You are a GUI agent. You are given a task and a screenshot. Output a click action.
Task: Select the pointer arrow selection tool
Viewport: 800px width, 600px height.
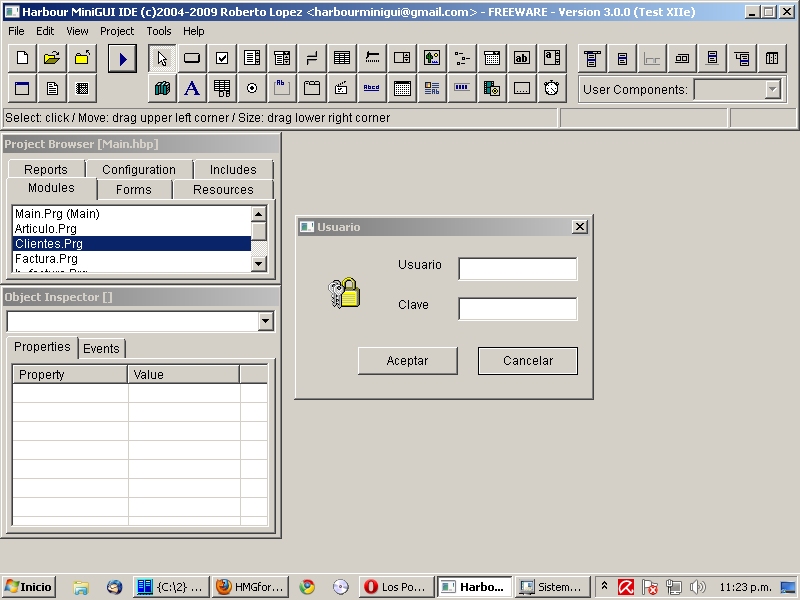162,58
